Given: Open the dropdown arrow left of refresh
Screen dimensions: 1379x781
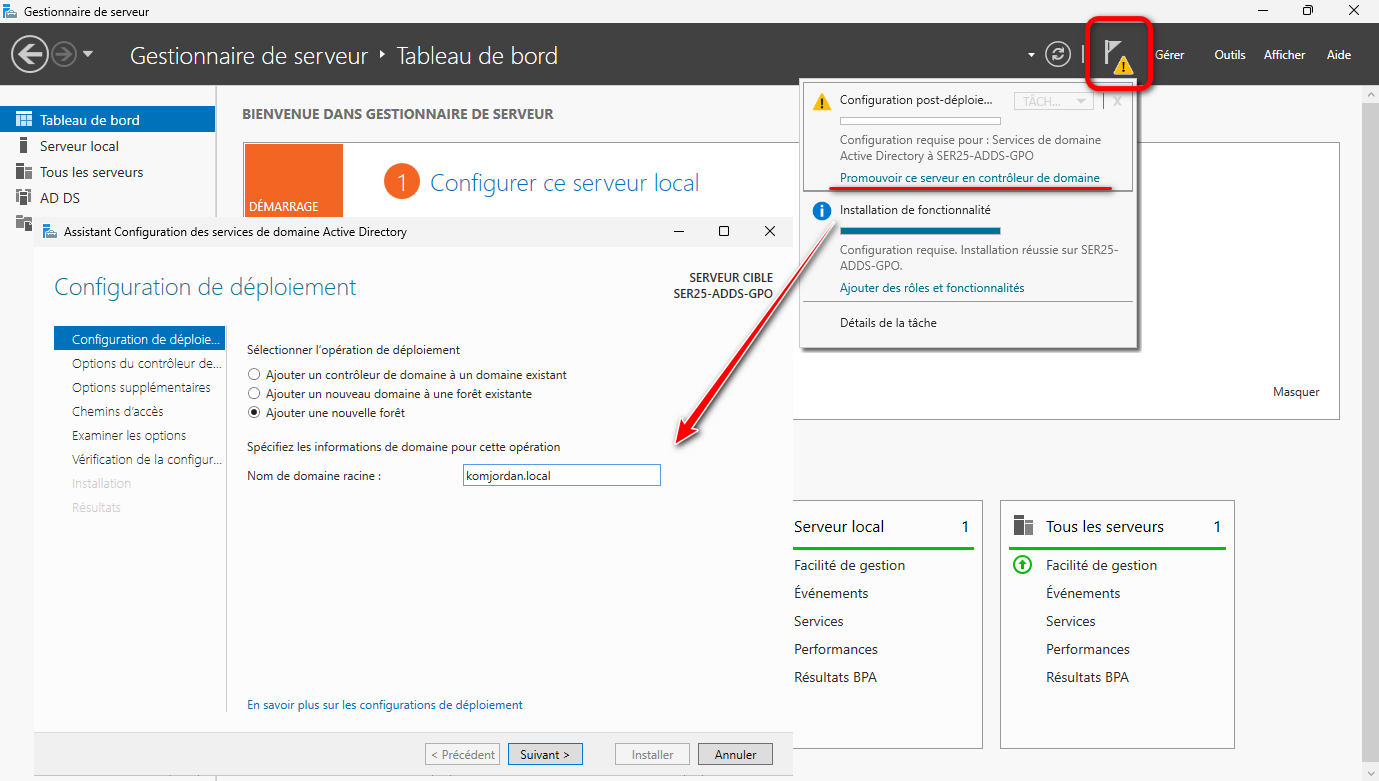Looking at the screenshot, I should pos(1031,55).
